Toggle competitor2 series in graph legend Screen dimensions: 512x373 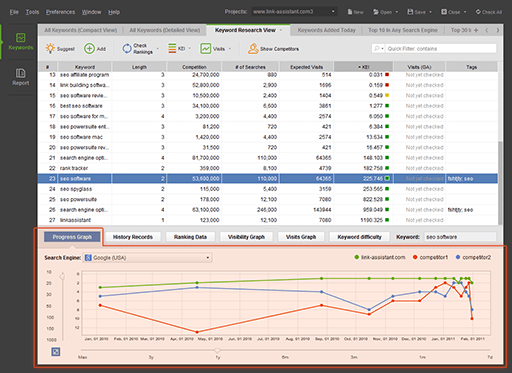pyautogui.click(x=473, y=257)
